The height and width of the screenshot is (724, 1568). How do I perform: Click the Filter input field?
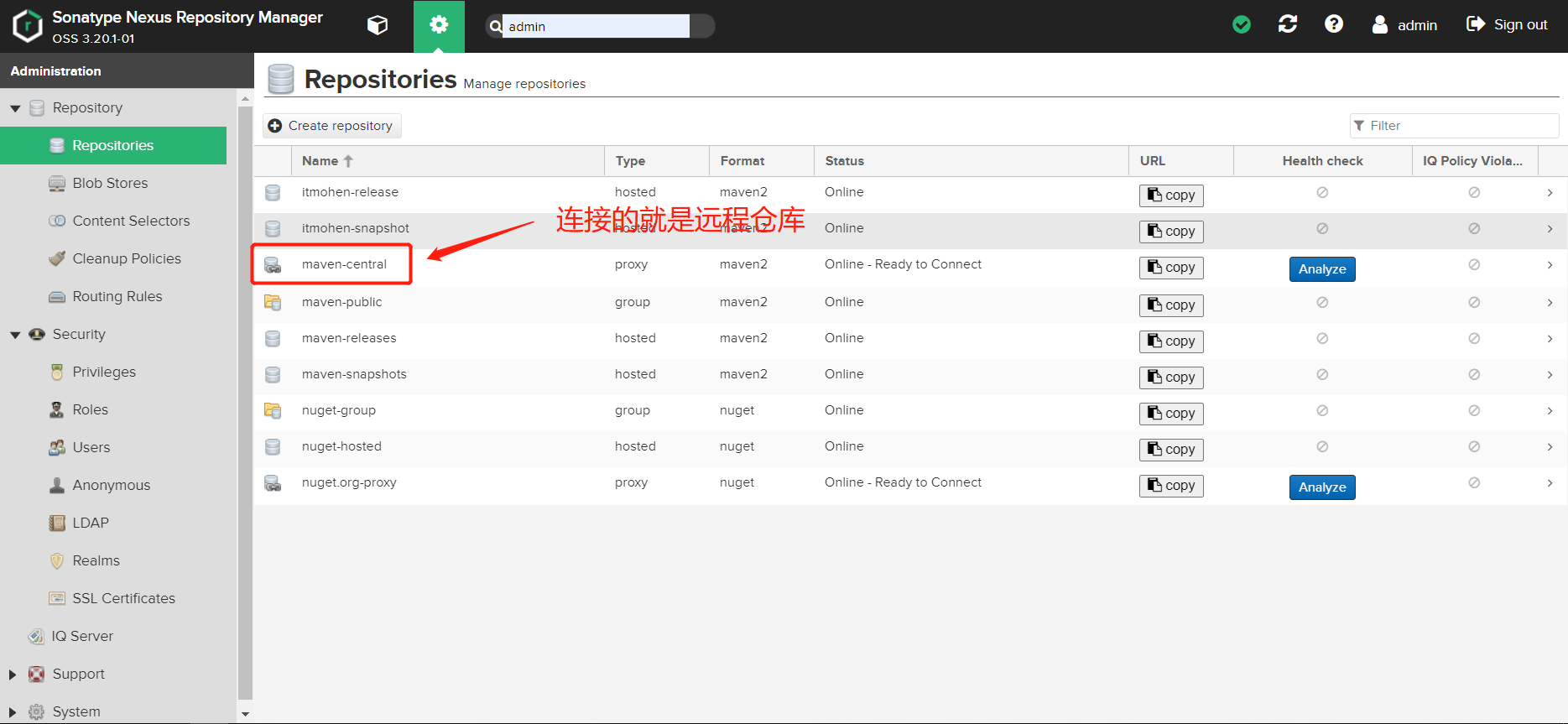pos(1455,126)
